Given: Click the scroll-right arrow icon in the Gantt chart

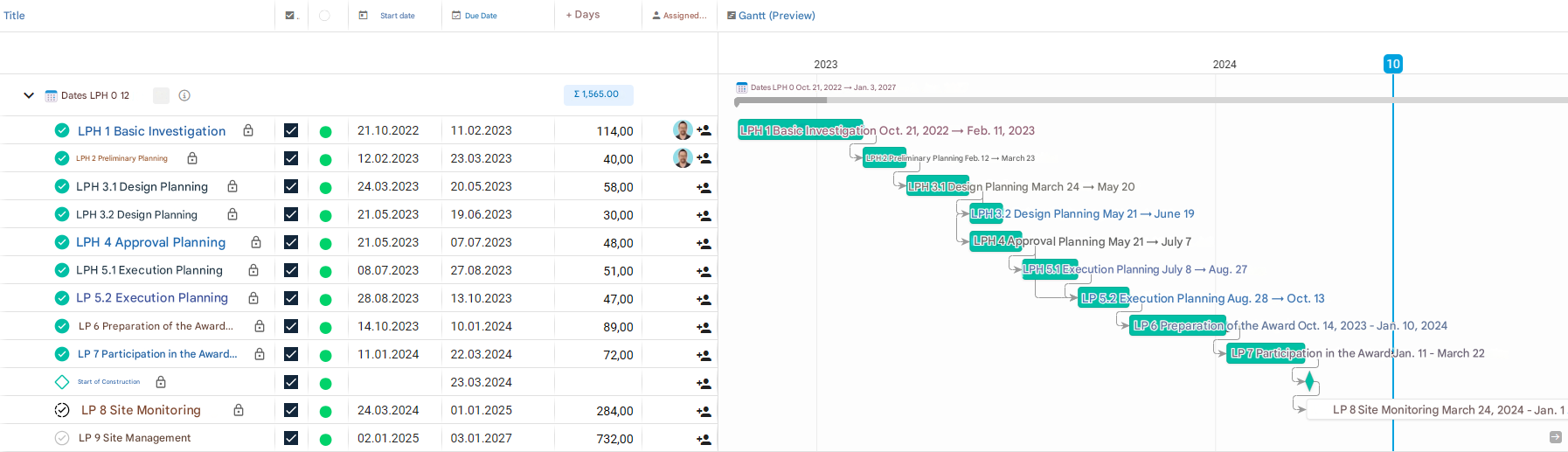Looking at the screenshot, I should click(x=1555, y=437).
